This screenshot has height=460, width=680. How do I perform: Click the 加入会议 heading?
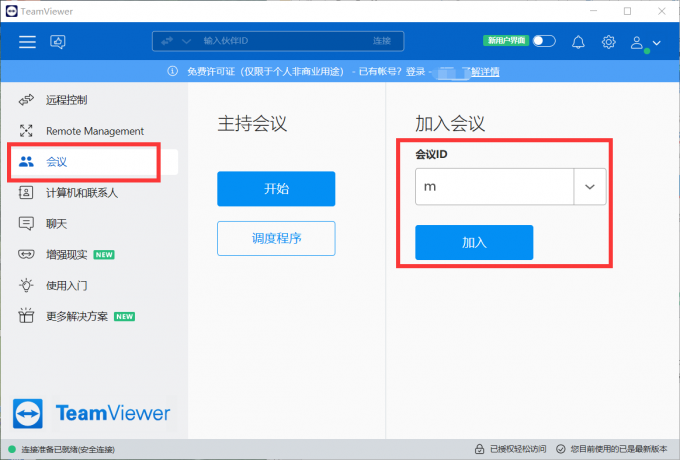point(450,124)
